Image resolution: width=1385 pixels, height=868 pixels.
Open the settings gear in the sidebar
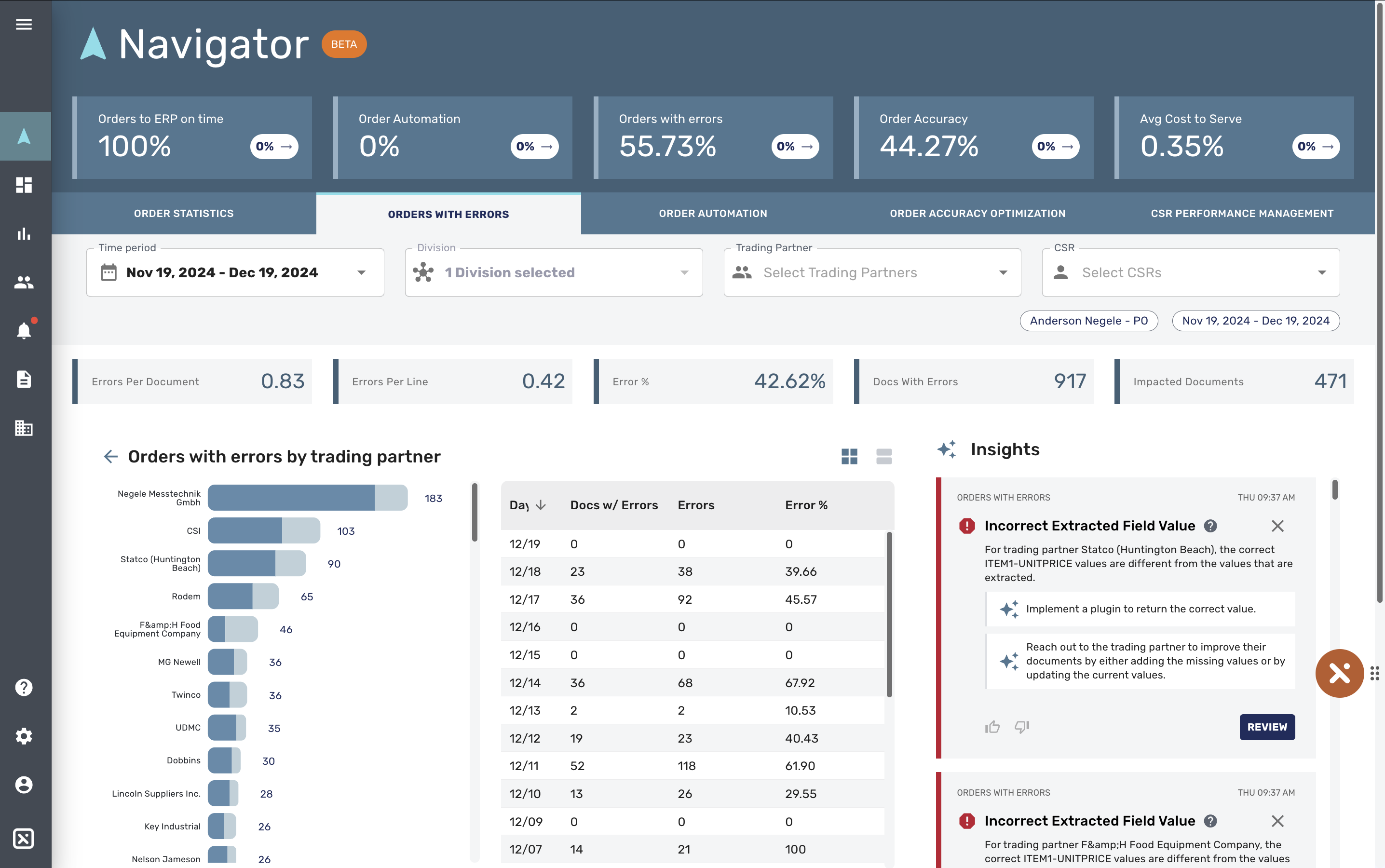(x=24, y=736)
